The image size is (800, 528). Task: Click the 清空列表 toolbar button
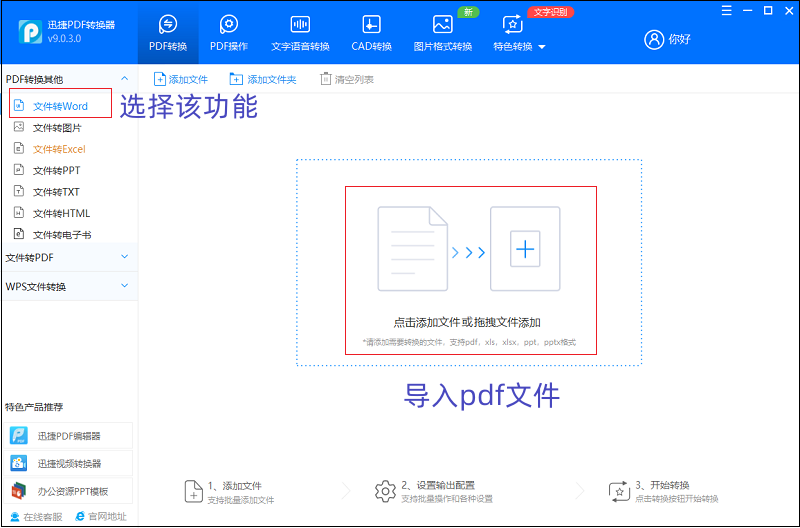(x=347, y=79)
